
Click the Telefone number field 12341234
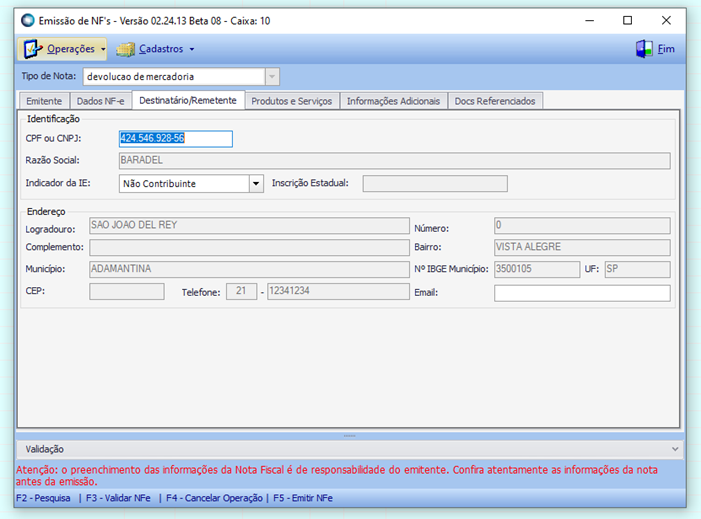338,291
